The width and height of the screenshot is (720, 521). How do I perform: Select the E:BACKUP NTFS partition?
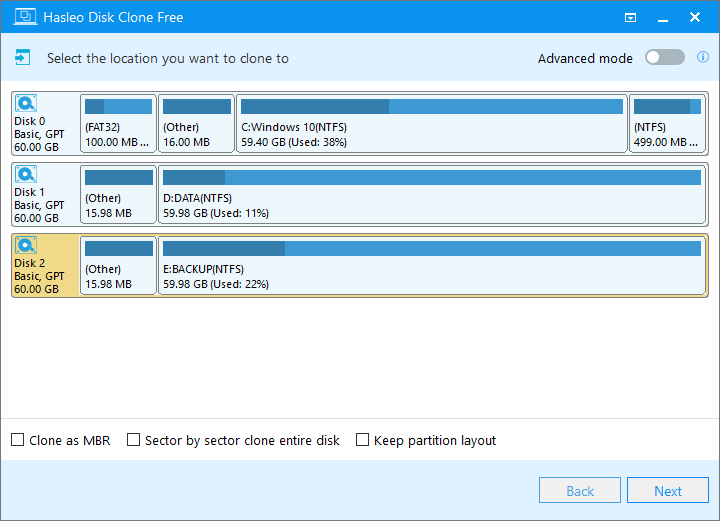432,265
